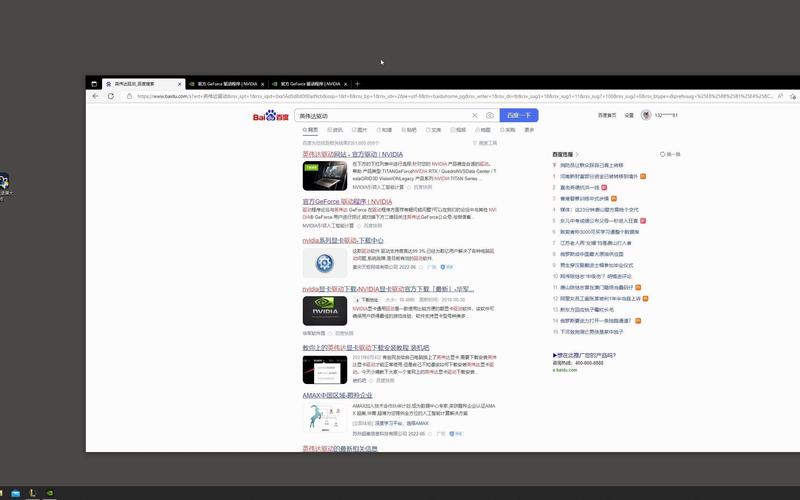Image resolution: width=800 pixels, height=500 pixels.
Task: Click the site lock icon in address bar
Action: click(x=129, y=96)
